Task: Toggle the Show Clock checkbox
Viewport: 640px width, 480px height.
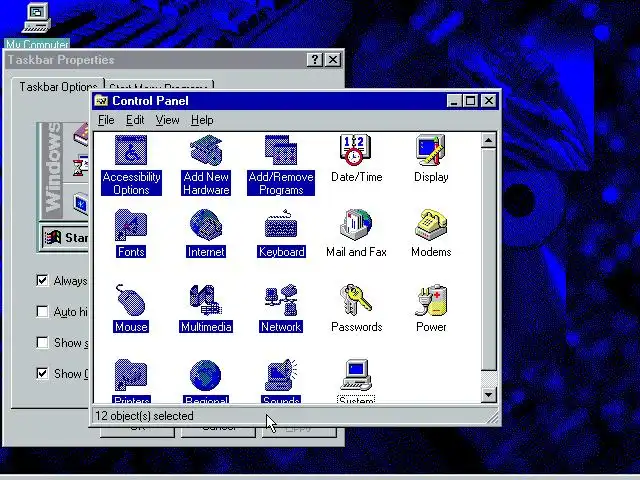Action: tap(42, 373)
